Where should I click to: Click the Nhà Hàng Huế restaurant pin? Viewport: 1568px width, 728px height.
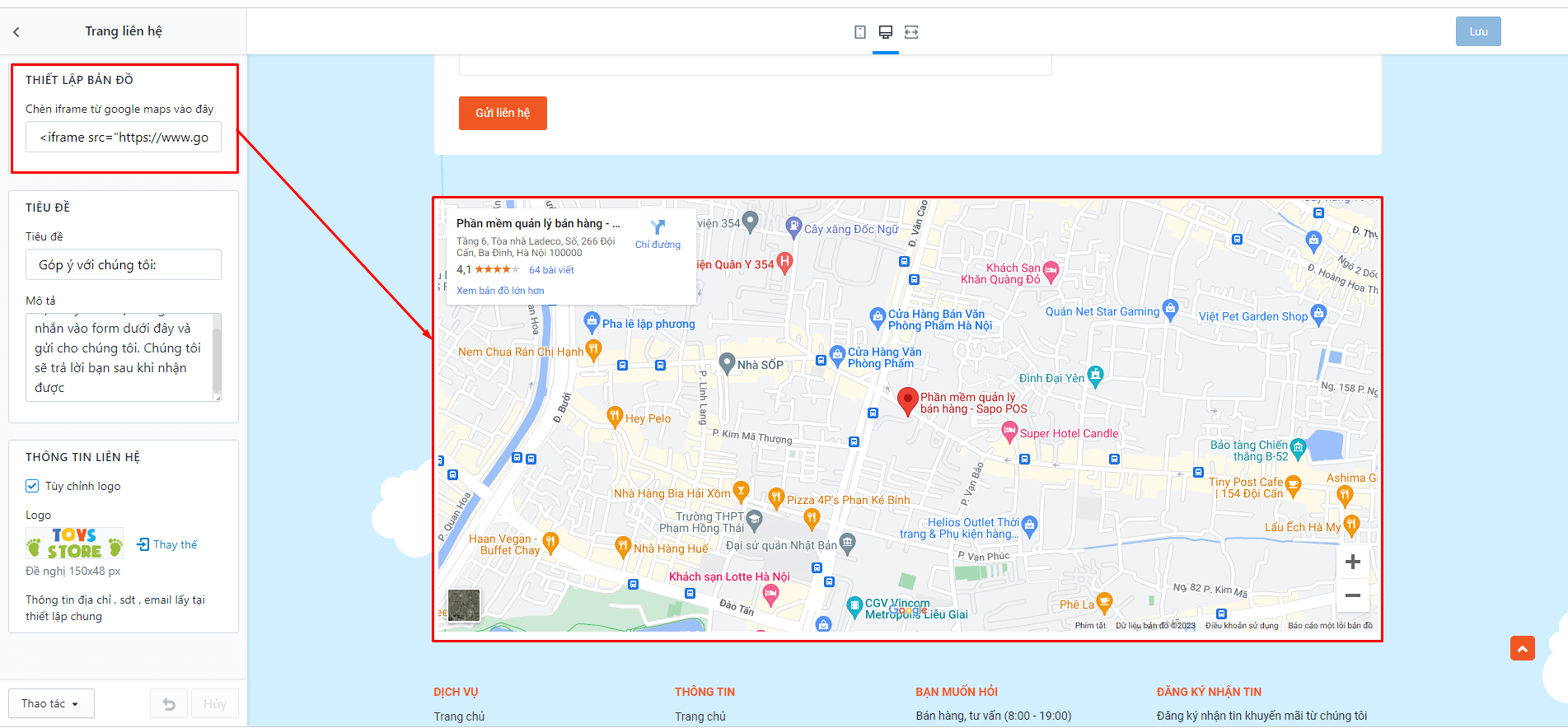[x=623, y=545]
